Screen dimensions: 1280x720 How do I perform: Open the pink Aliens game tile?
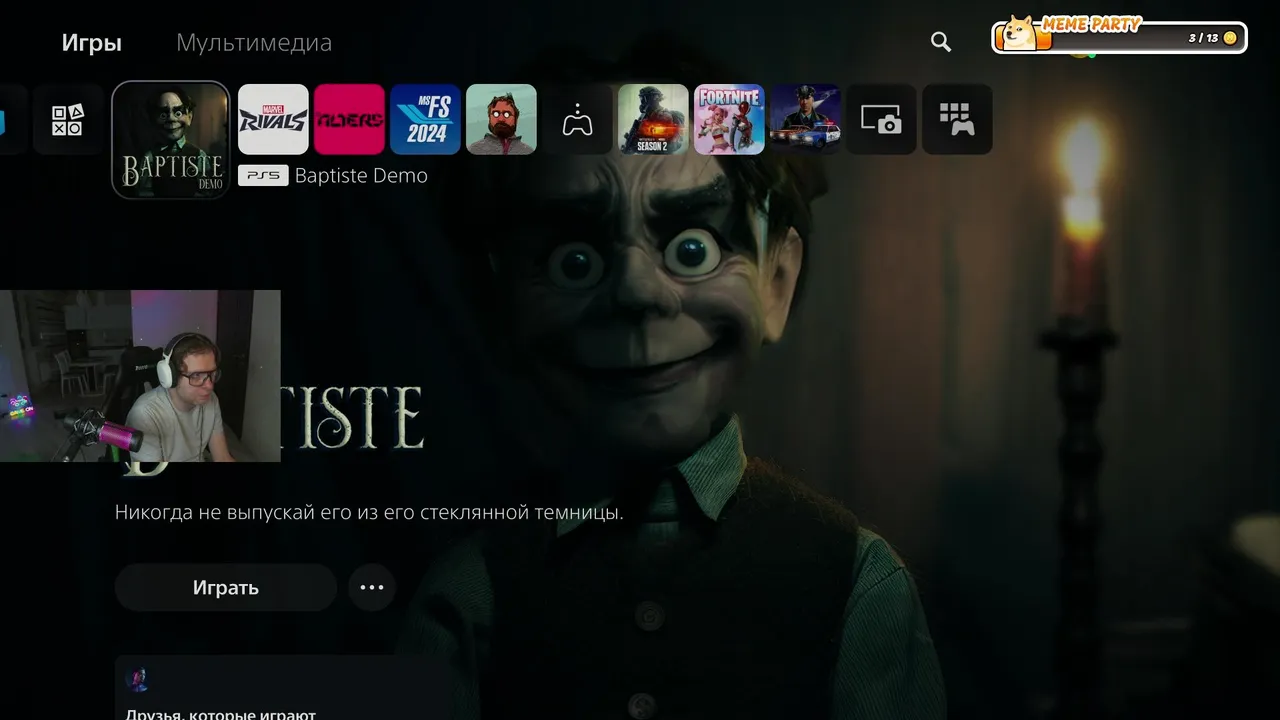(349, 119)
